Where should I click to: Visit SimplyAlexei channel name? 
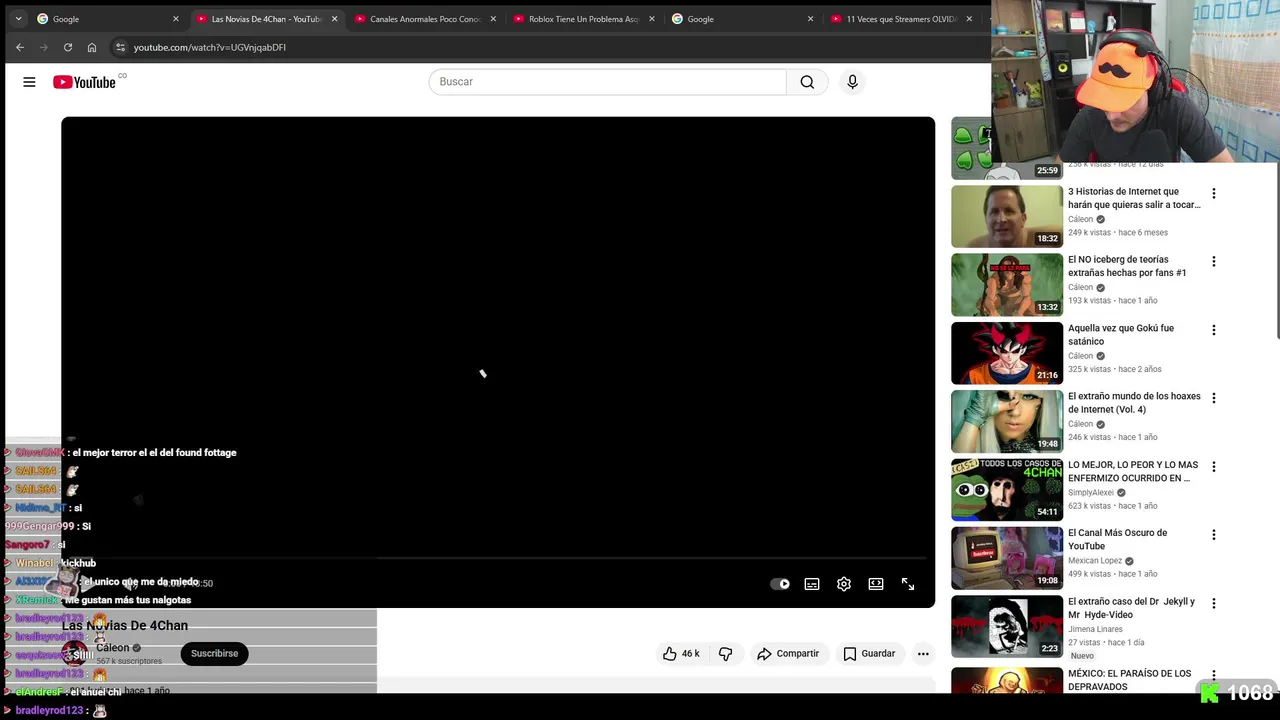click(x=1091, y=493)
